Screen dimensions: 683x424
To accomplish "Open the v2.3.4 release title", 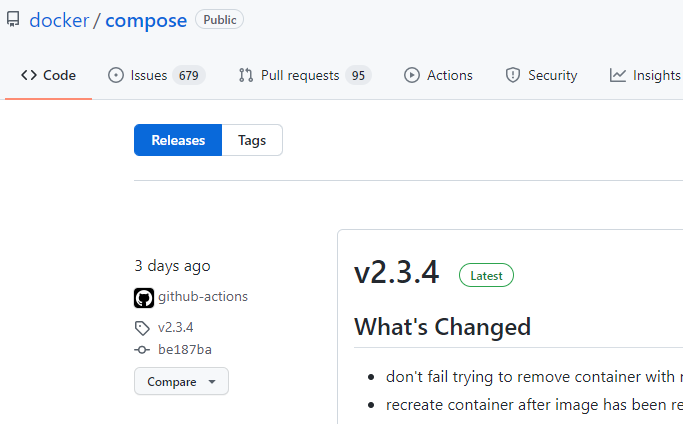I will point(396,272).
